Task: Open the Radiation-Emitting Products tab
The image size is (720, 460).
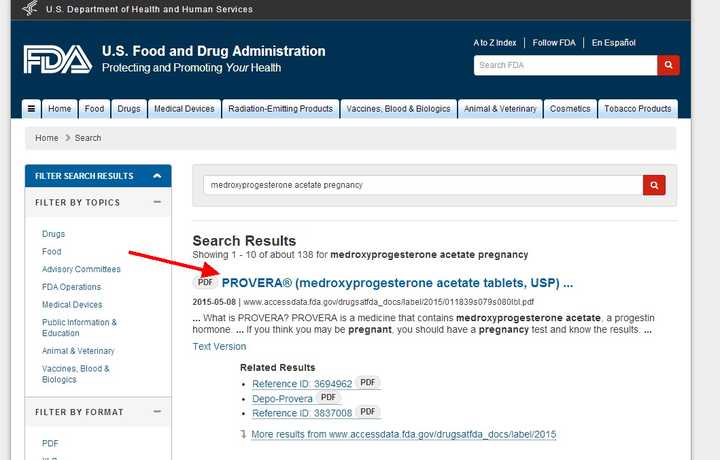Action: click(281, 109)
